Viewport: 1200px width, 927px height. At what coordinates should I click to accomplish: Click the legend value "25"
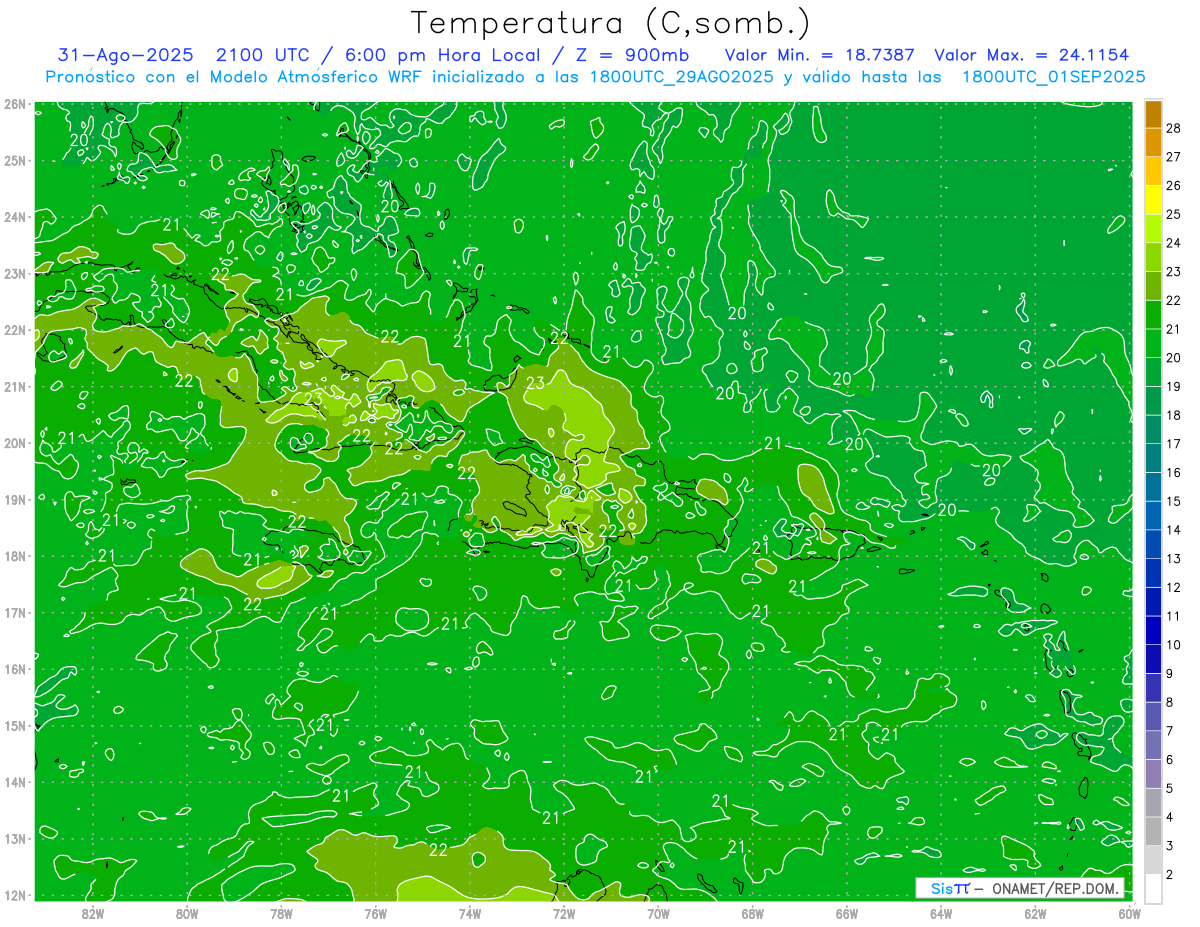point(1173,214)
